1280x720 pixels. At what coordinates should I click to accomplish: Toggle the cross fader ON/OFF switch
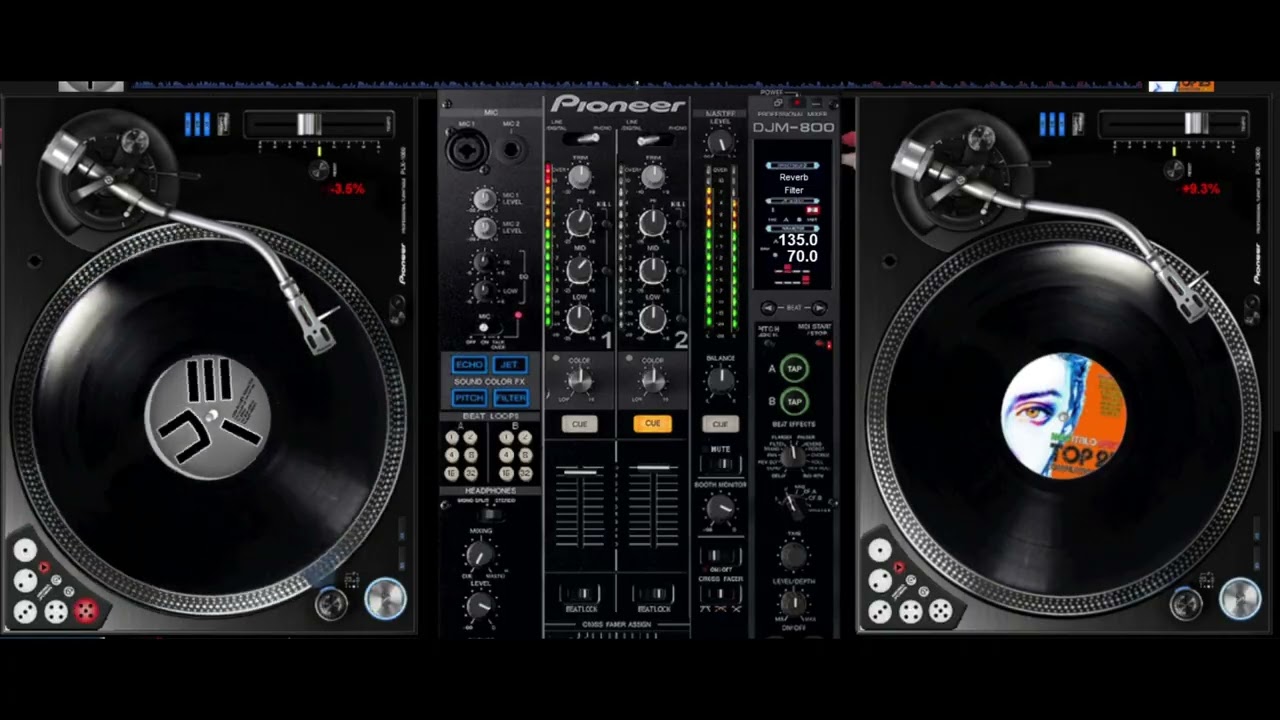[720, 555]
